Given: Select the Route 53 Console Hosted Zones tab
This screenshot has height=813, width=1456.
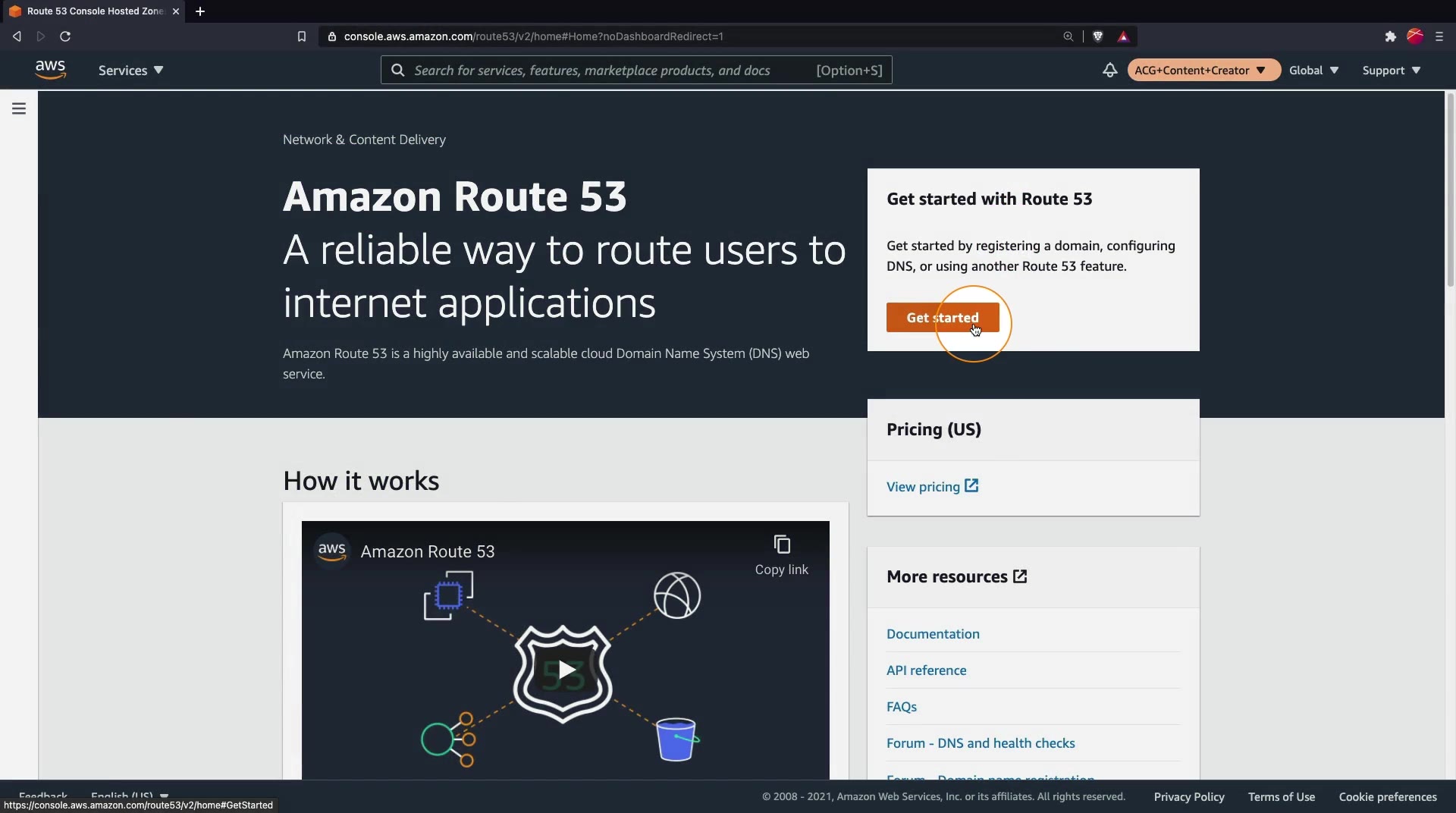Looking at the screenshot, I should (x=93, y=11).
